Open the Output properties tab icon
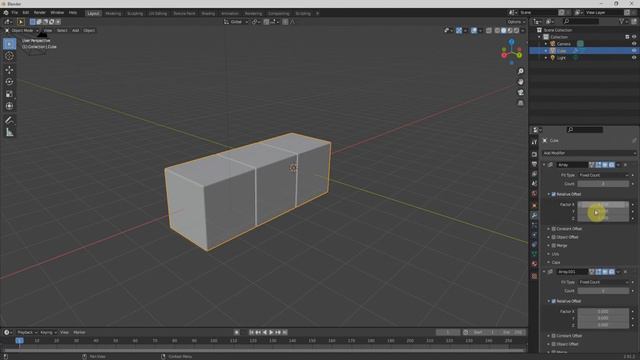This screenshot has height=360, width=640. click(x=534, y=164)
